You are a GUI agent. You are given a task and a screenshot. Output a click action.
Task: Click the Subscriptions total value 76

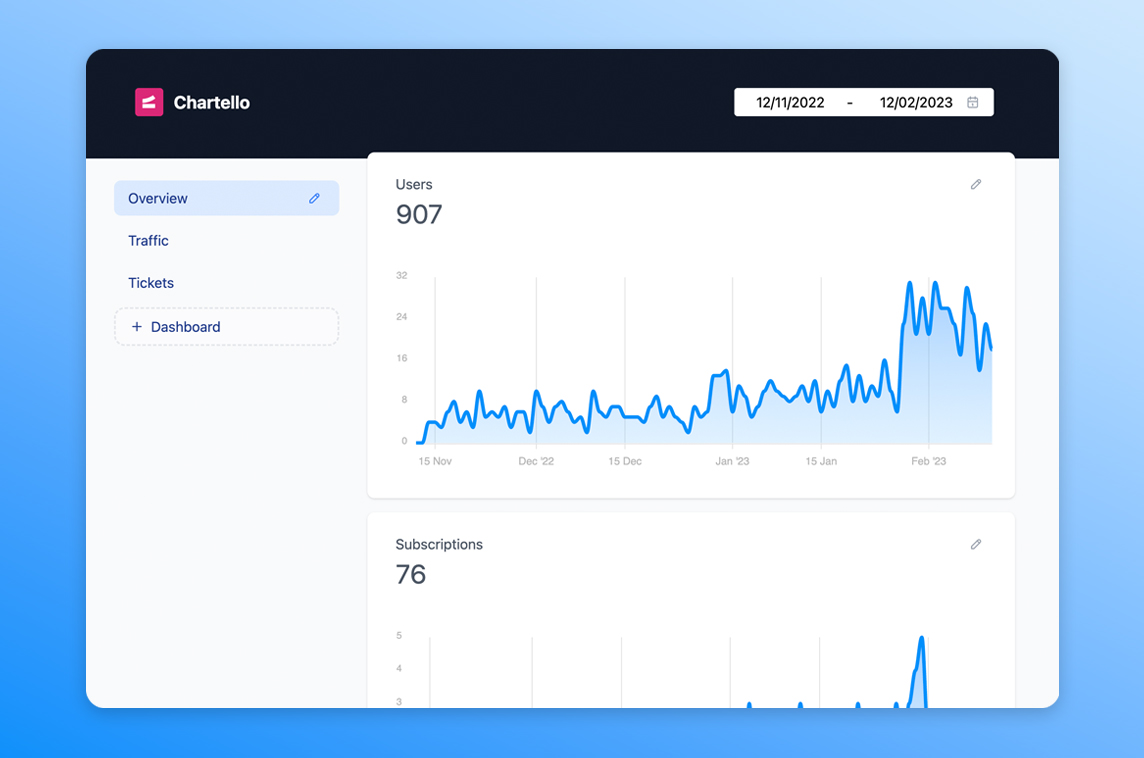(411, 574)
